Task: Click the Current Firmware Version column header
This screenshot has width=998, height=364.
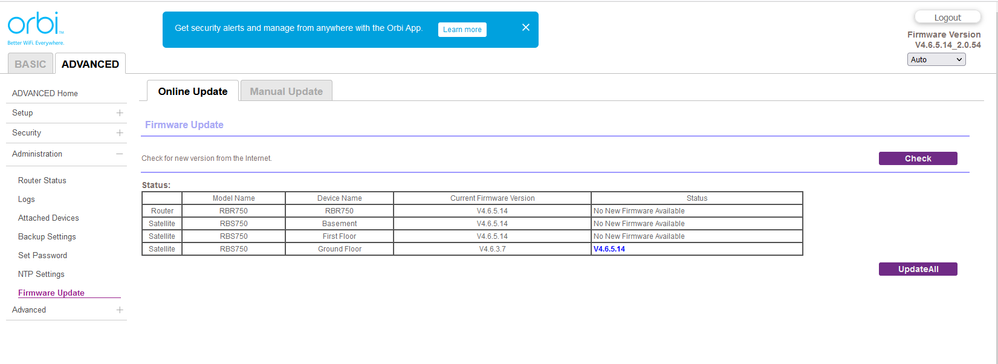Action: (x=492, y=199)
